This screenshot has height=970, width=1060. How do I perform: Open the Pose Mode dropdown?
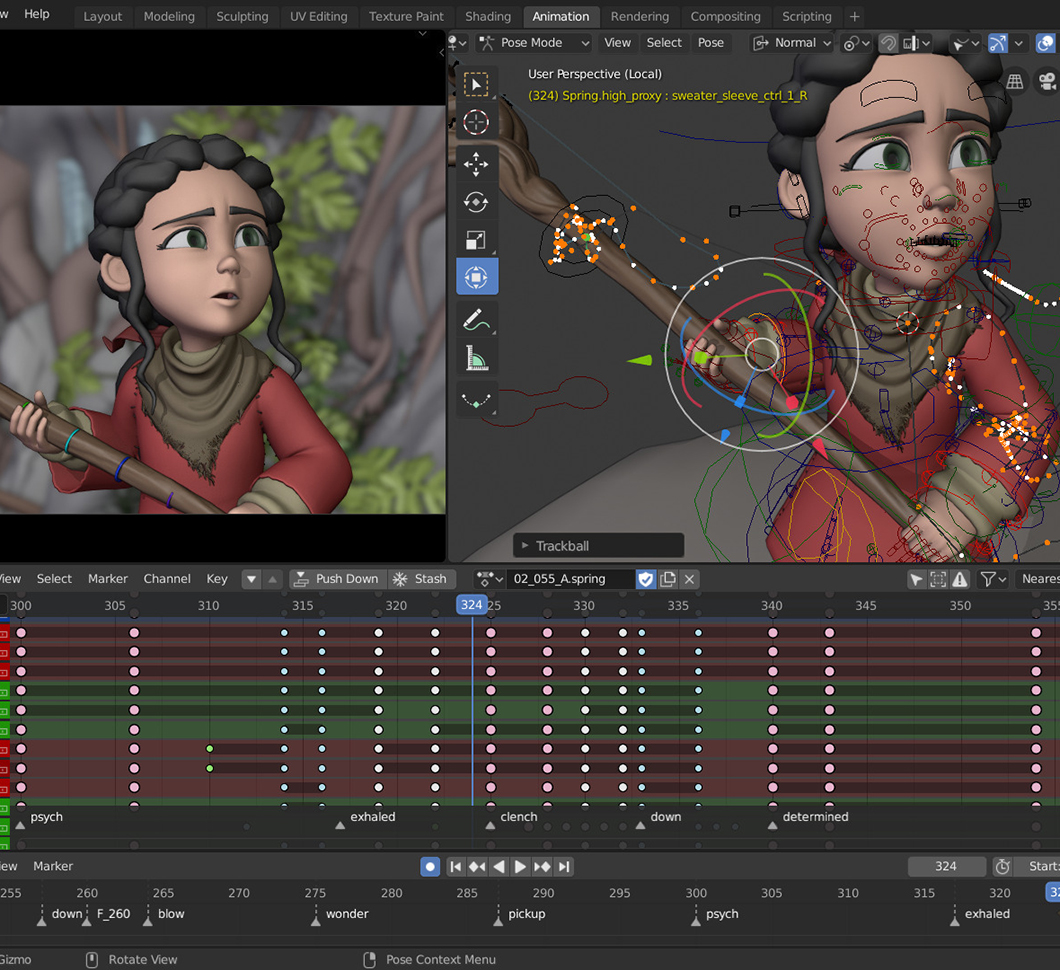click(534, 43)
